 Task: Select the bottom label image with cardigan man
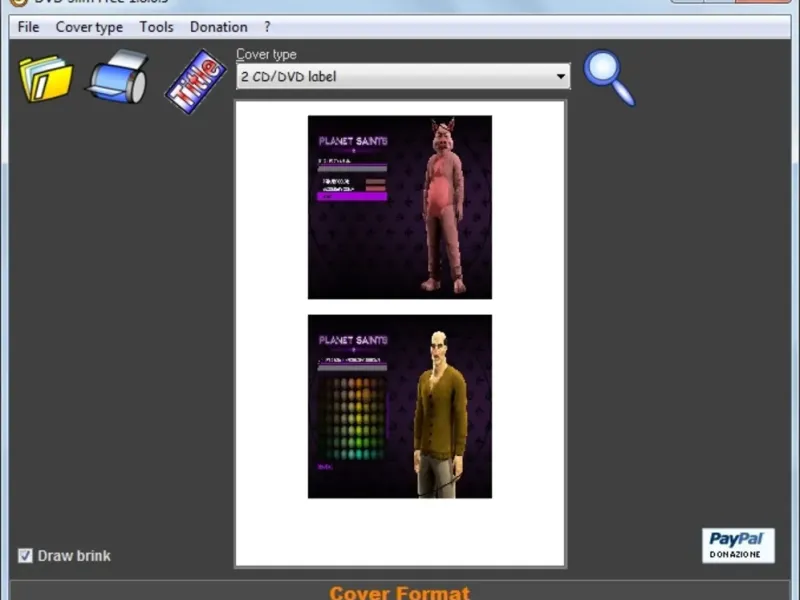coord(400,406)
